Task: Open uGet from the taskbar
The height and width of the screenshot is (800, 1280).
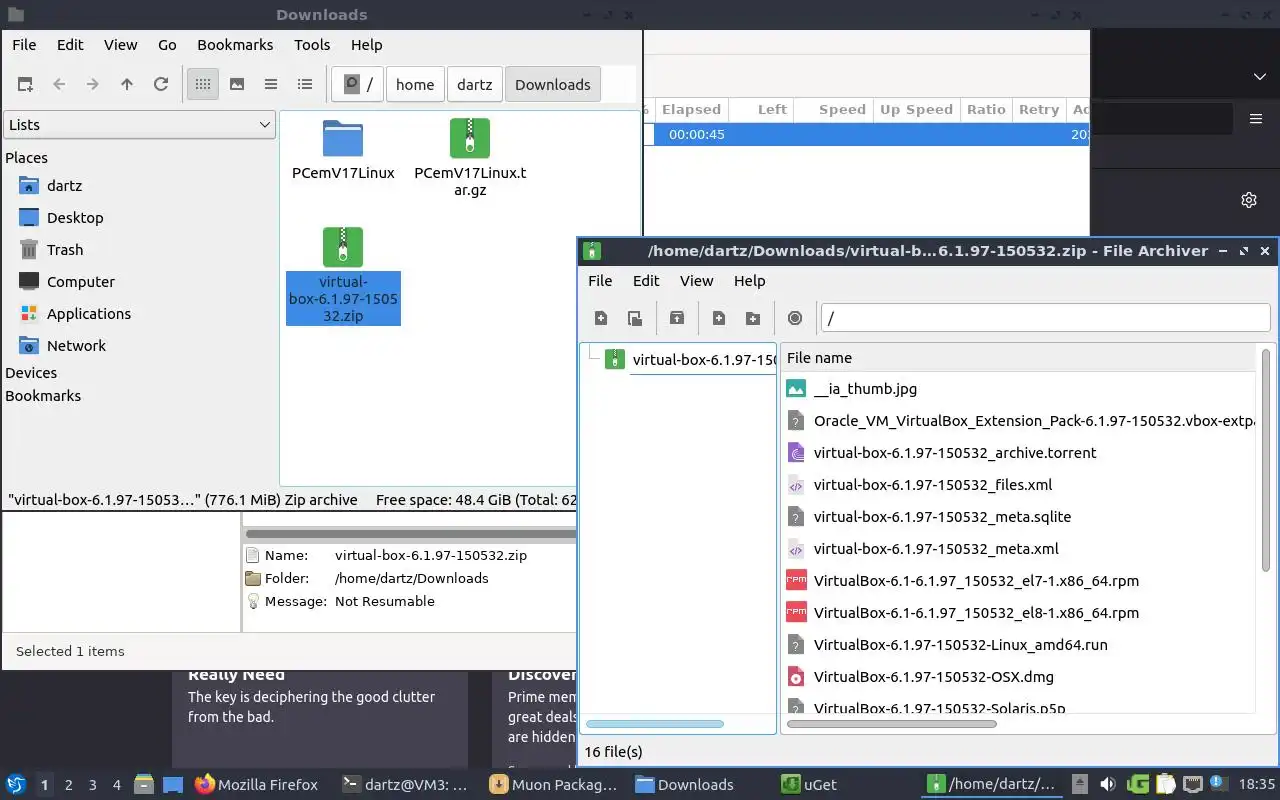Action: 809,785
